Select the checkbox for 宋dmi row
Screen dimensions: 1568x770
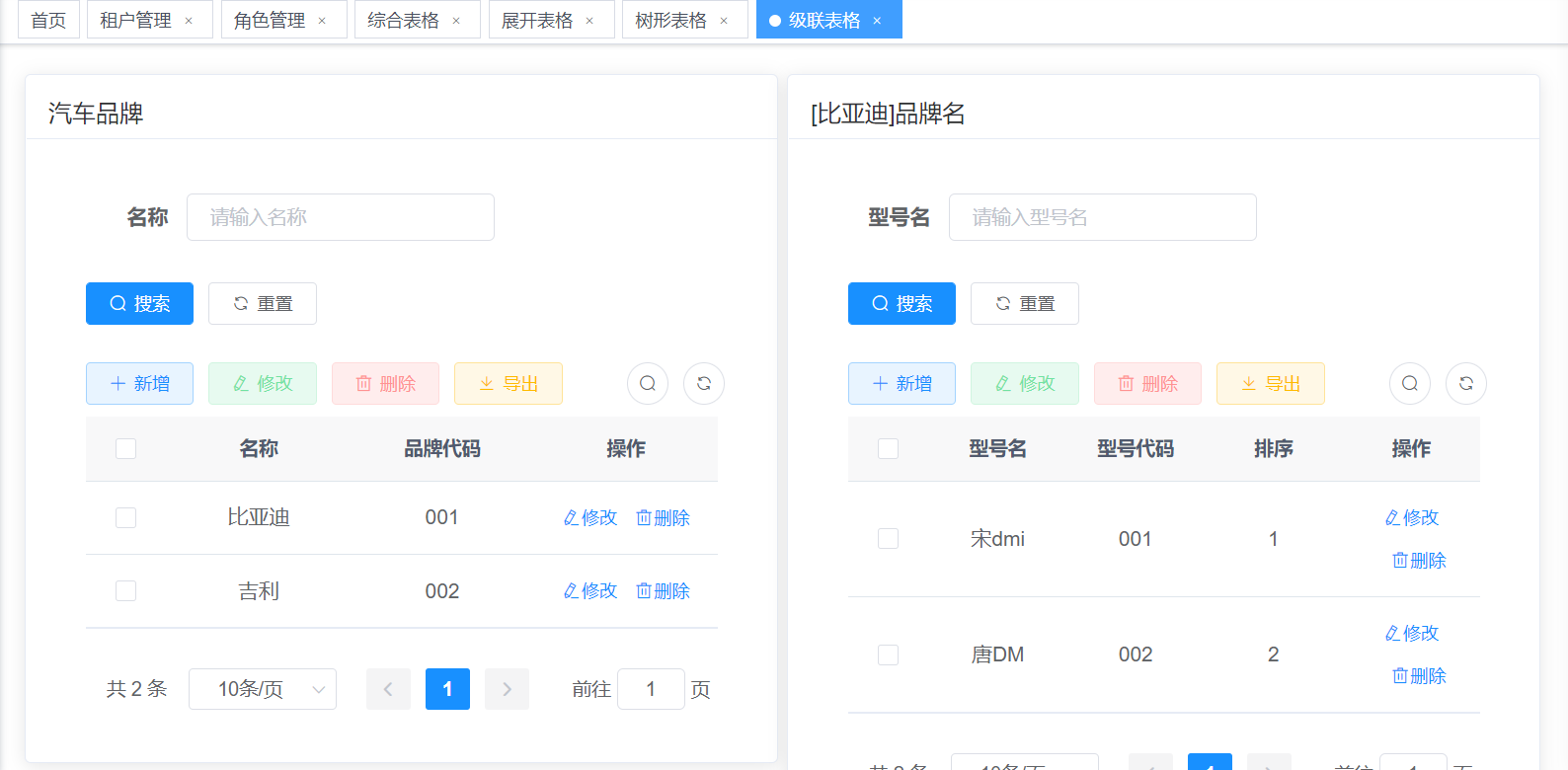(x=888, y=539)
